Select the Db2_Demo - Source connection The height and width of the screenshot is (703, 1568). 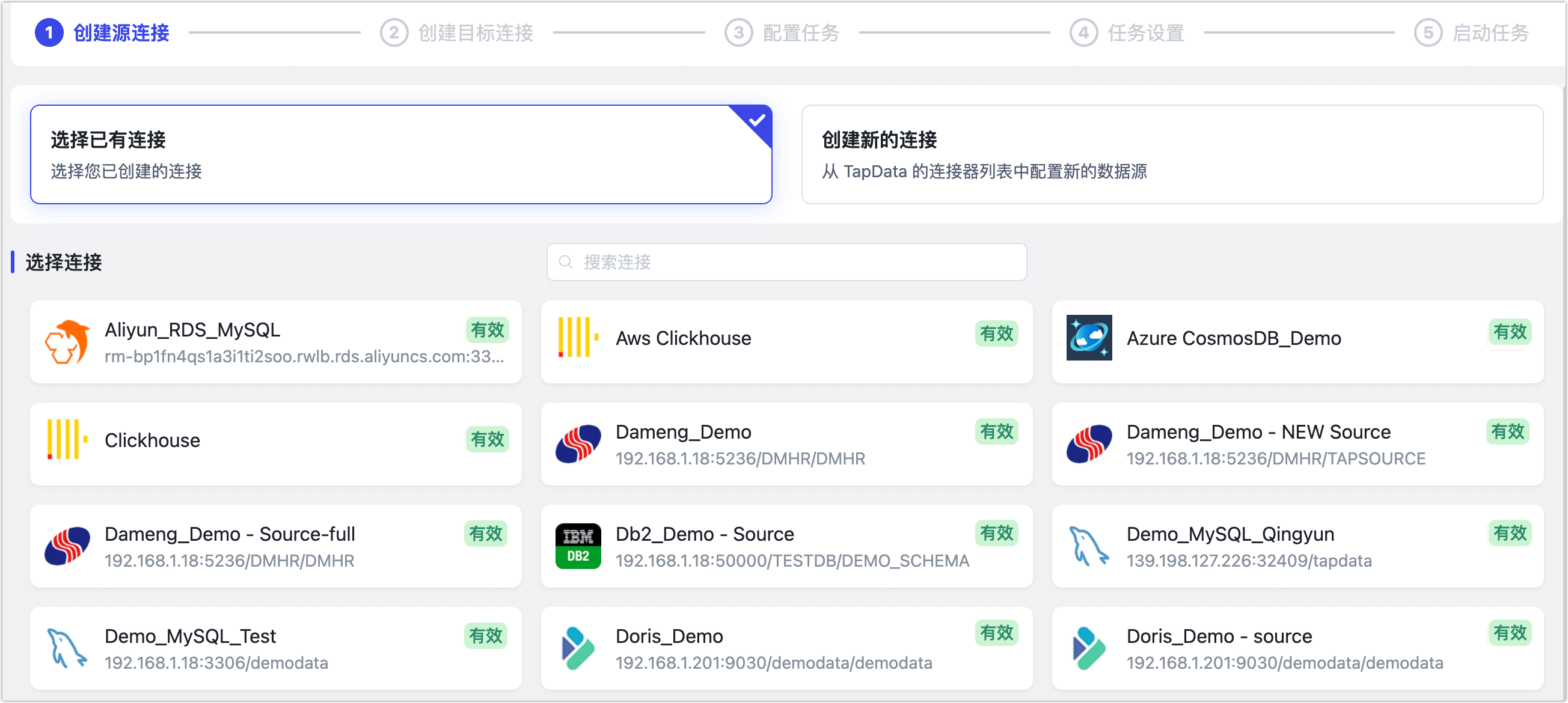(x=786, y=546)
